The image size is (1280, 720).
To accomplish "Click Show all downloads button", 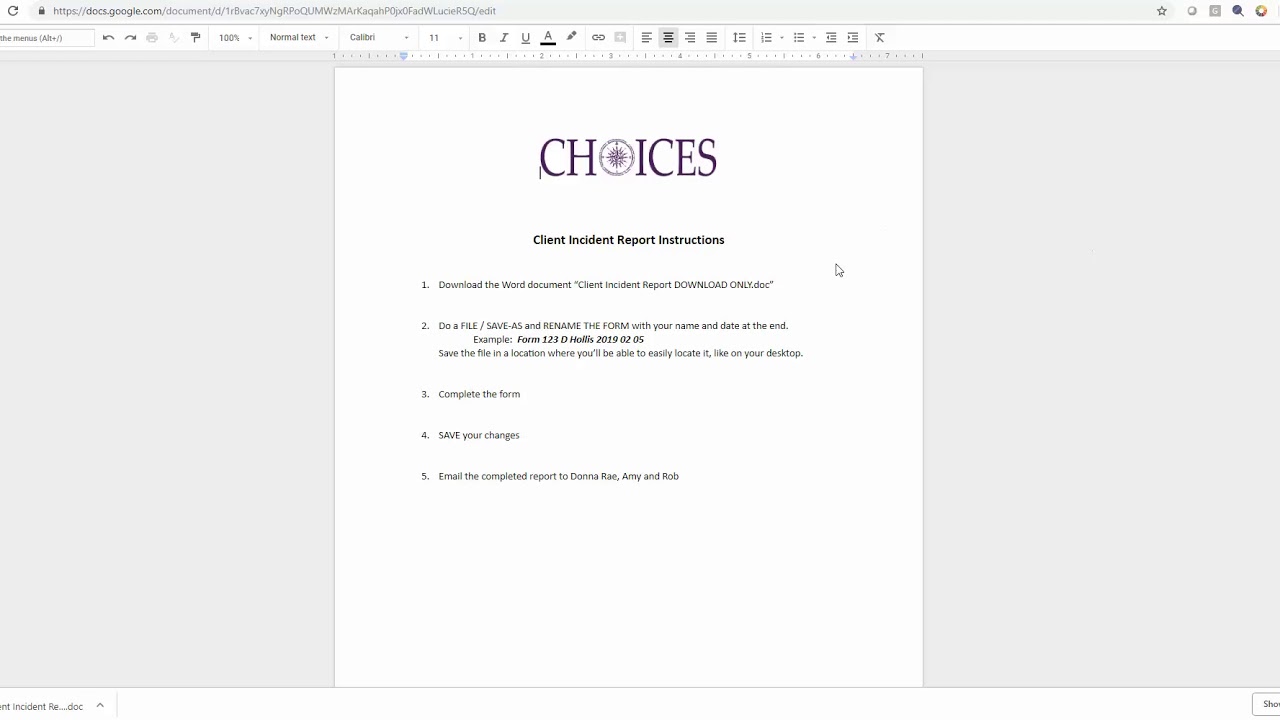I will tap(1266, 704).
